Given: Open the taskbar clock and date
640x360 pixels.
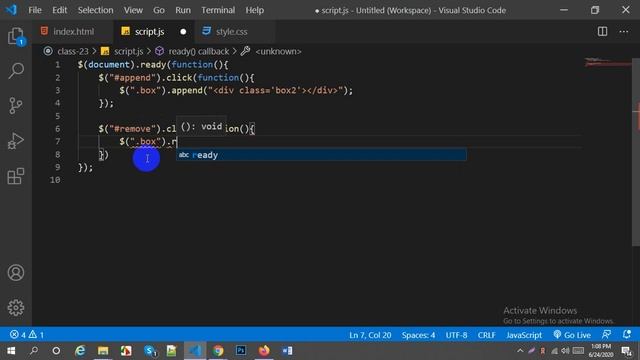Looking at the screenshot, I should click(x=601, y=351).
